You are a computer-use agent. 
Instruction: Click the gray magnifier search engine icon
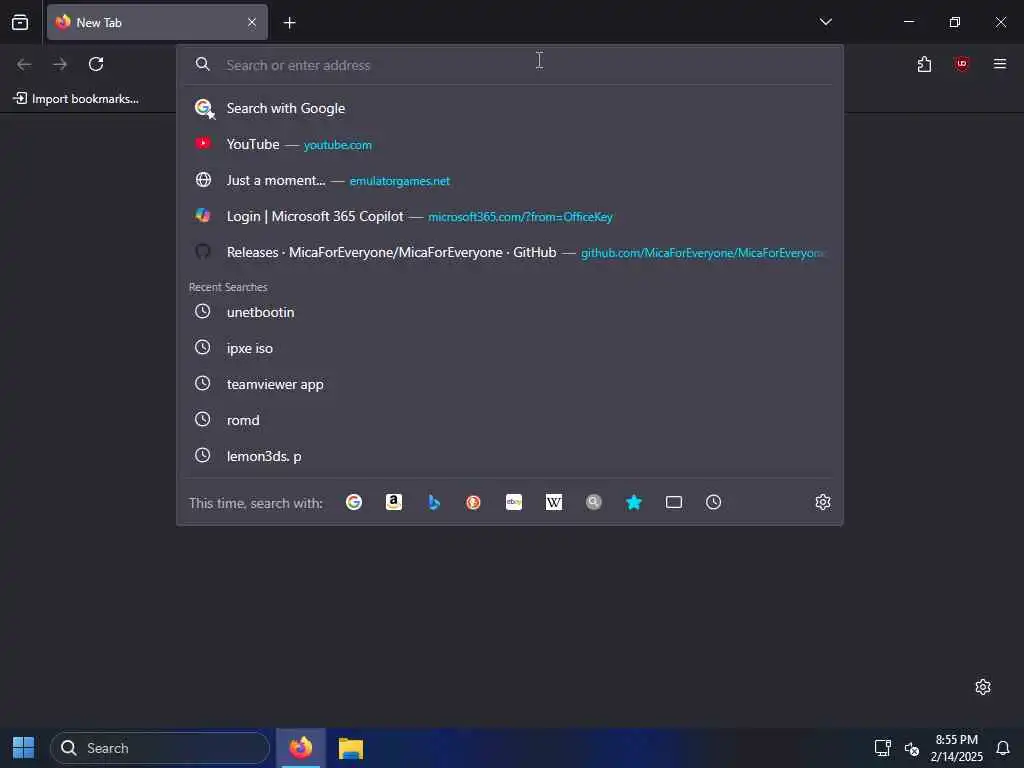point(594,502)
